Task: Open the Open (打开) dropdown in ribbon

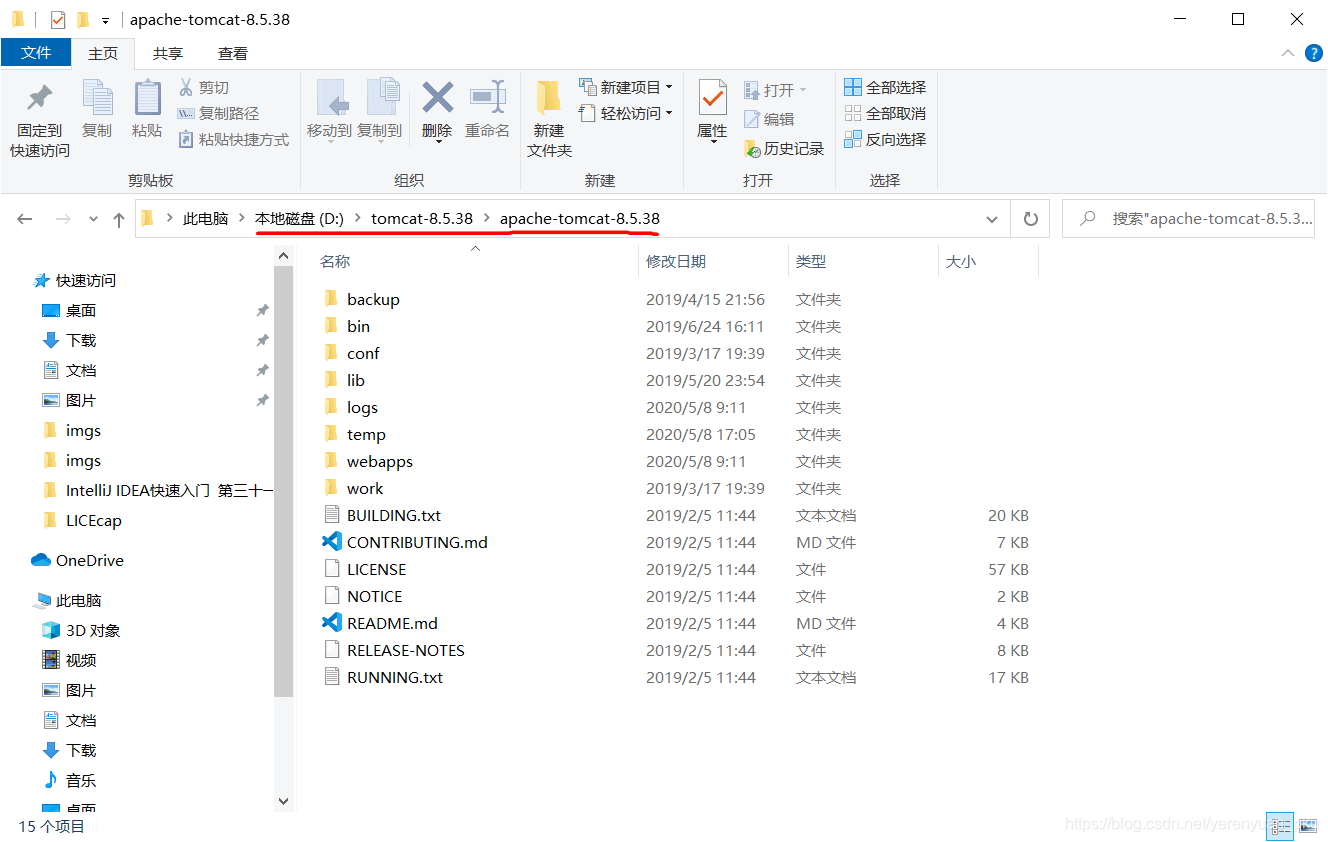Action: (x=775, y=90)
